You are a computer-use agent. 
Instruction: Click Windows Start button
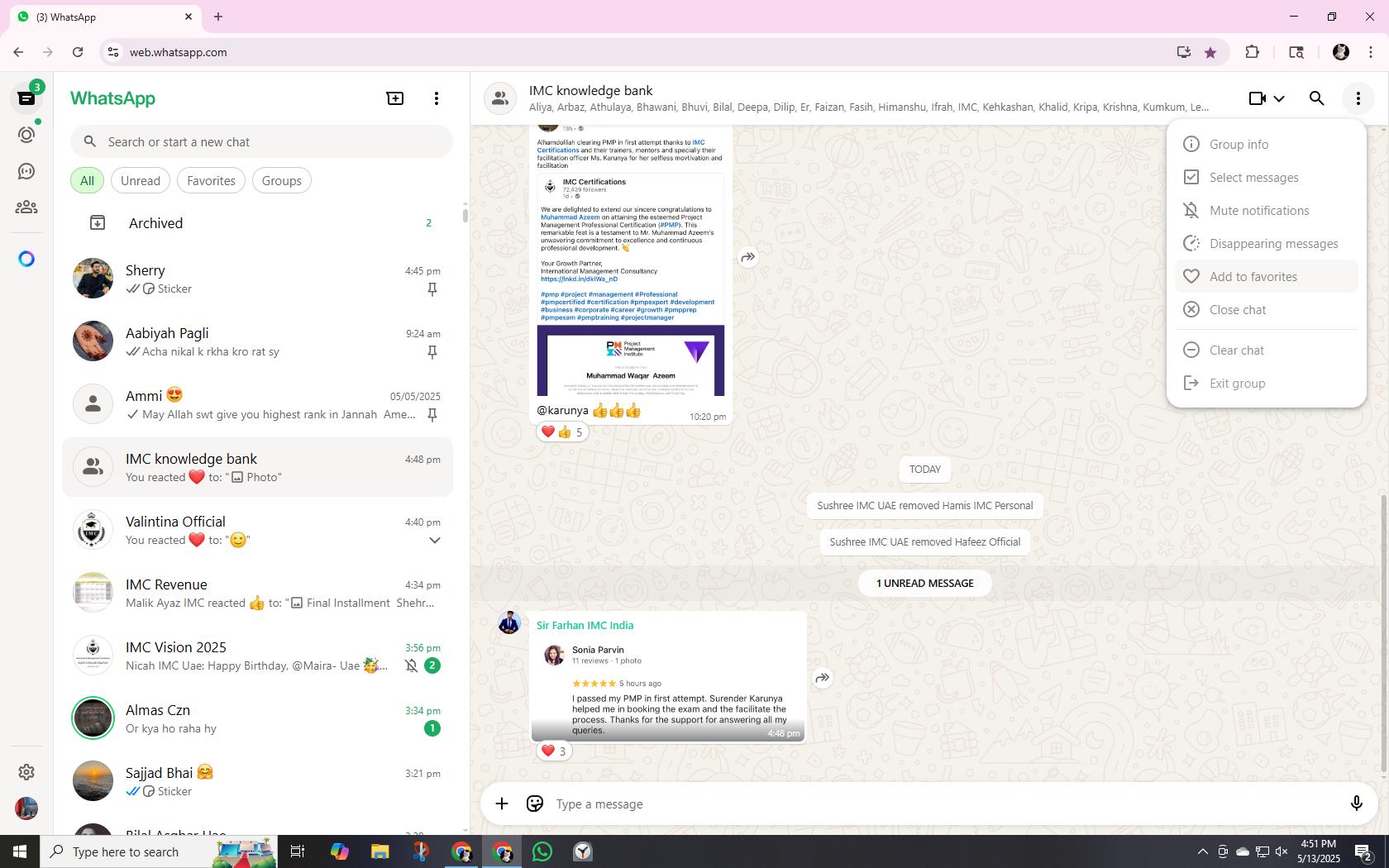[20, 851]
